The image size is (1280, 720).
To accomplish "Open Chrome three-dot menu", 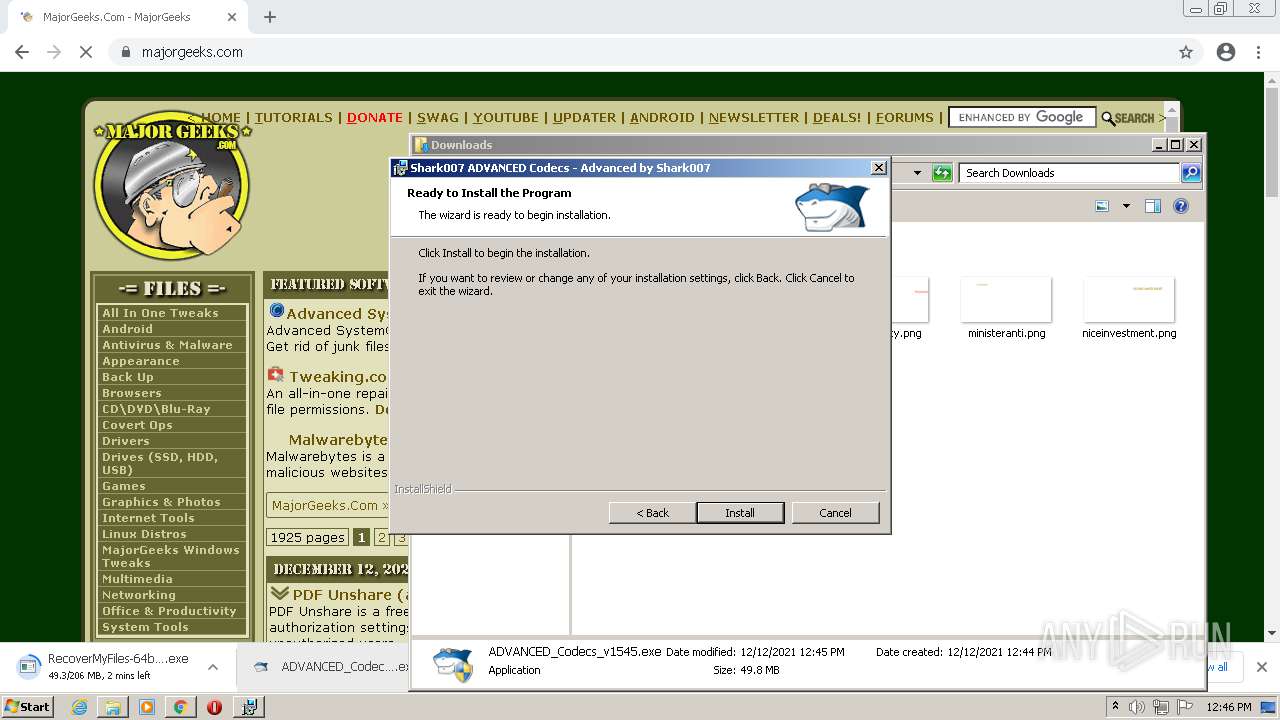I will [1258, 52].
